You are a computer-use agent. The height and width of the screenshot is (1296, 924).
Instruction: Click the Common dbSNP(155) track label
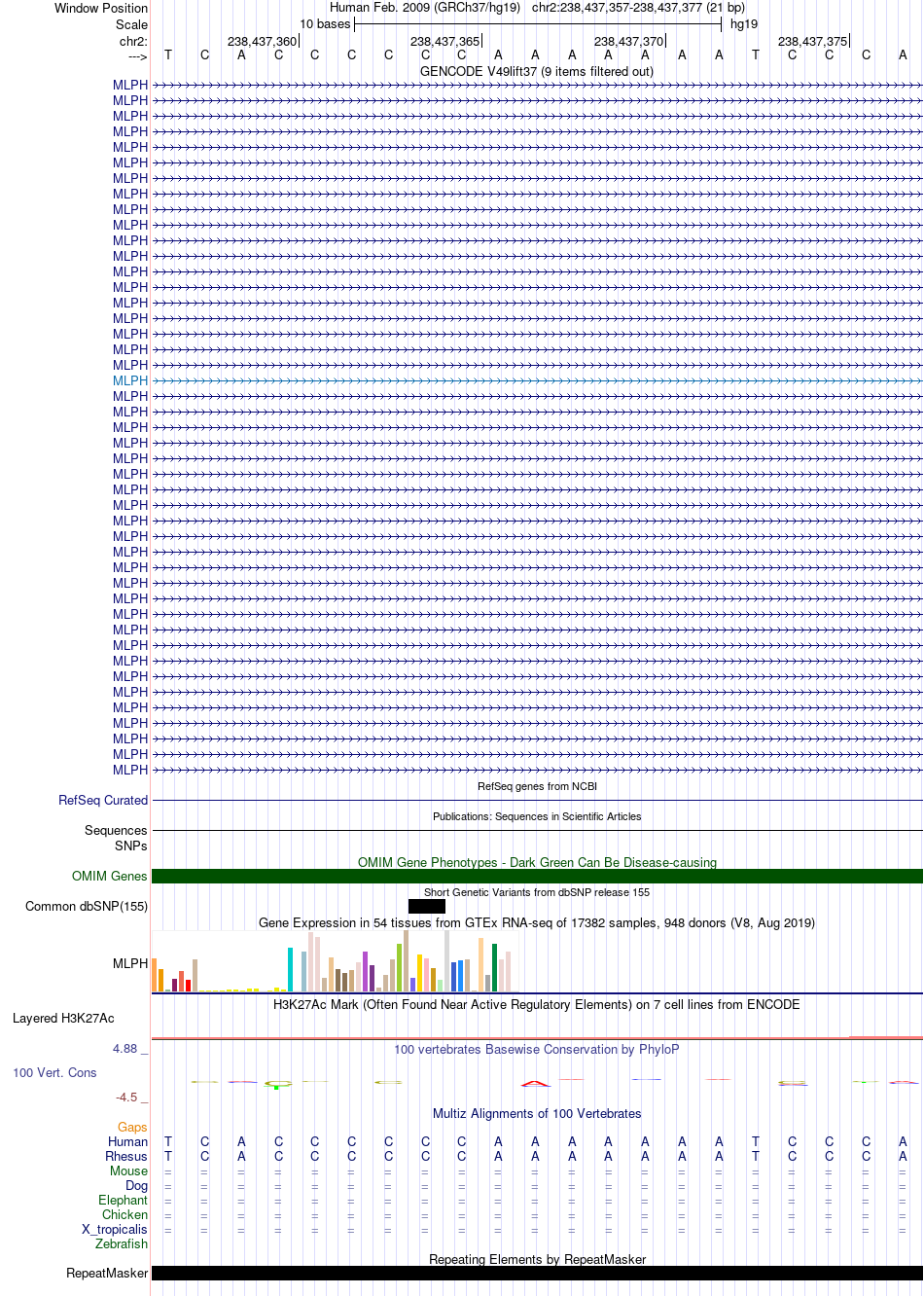click(87, 907)
